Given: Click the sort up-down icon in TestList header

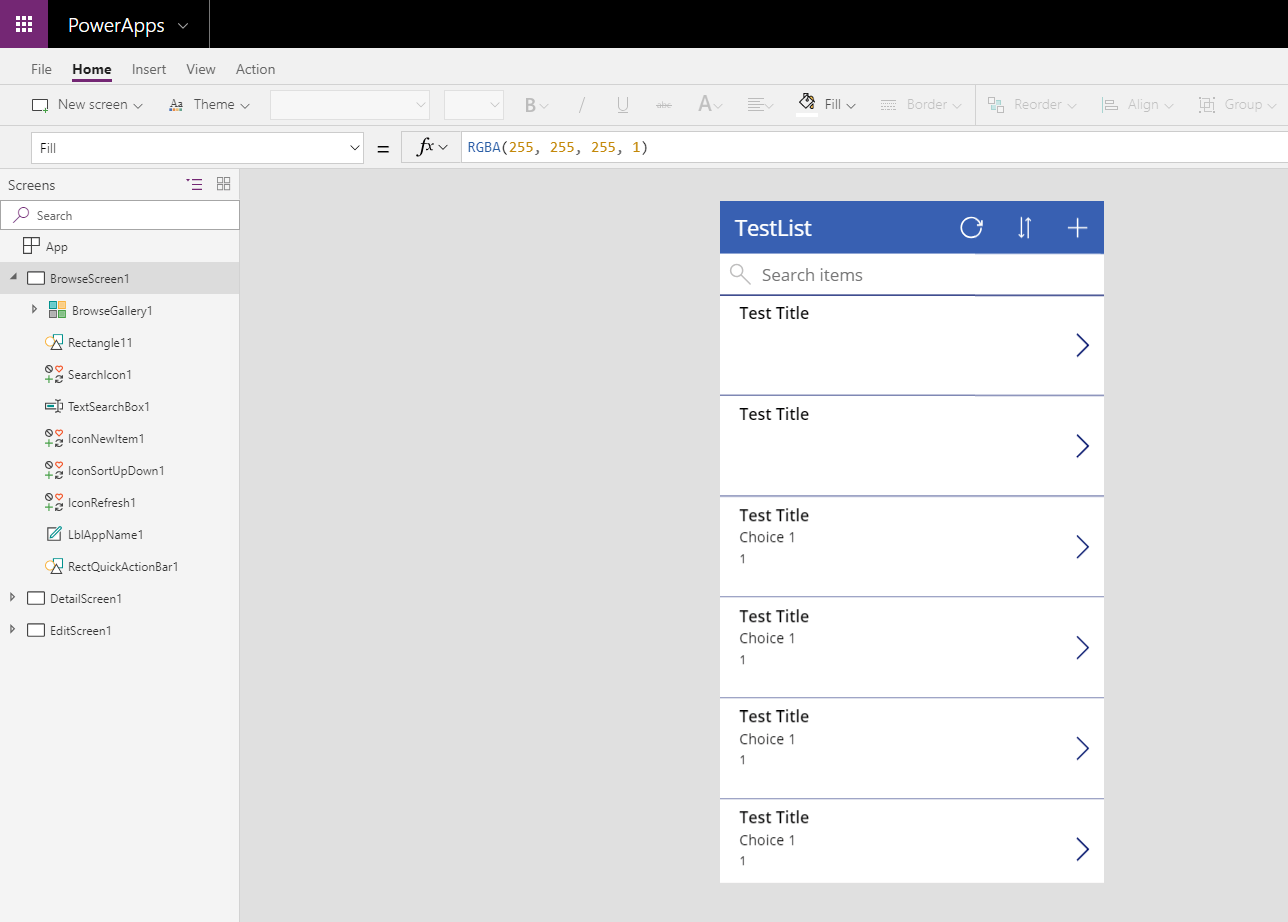Looking at the screenshot, I should (1024, 228).
